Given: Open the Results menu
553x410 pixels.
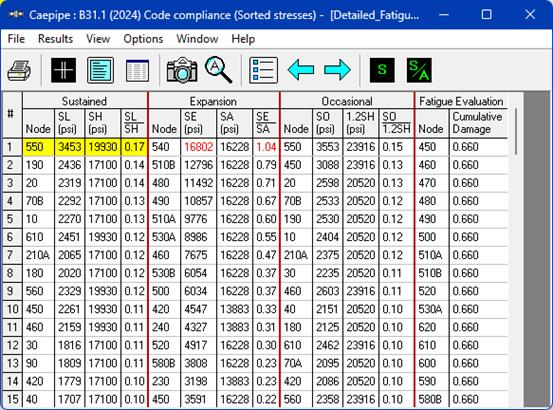Looking at the screenshot, I should [55, 39].
